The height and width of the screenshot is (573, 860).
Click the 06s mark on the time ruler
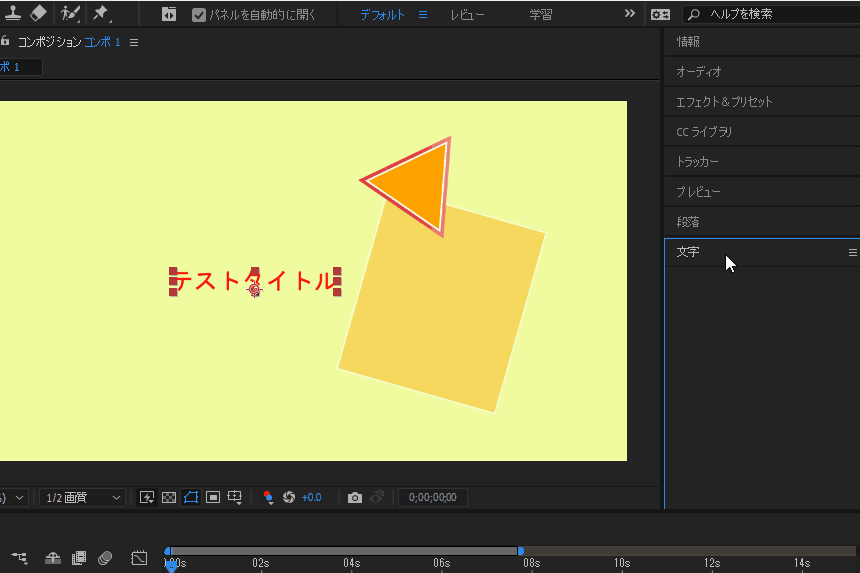tap(442, 563)
